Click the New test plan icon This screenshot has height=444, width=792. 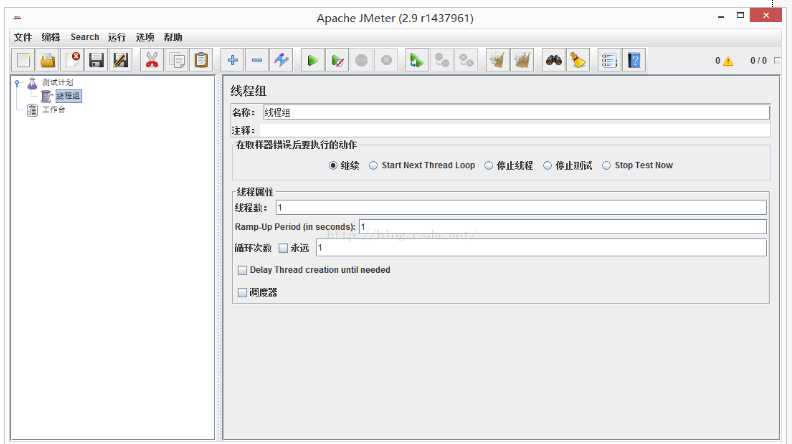click(23, 61)
